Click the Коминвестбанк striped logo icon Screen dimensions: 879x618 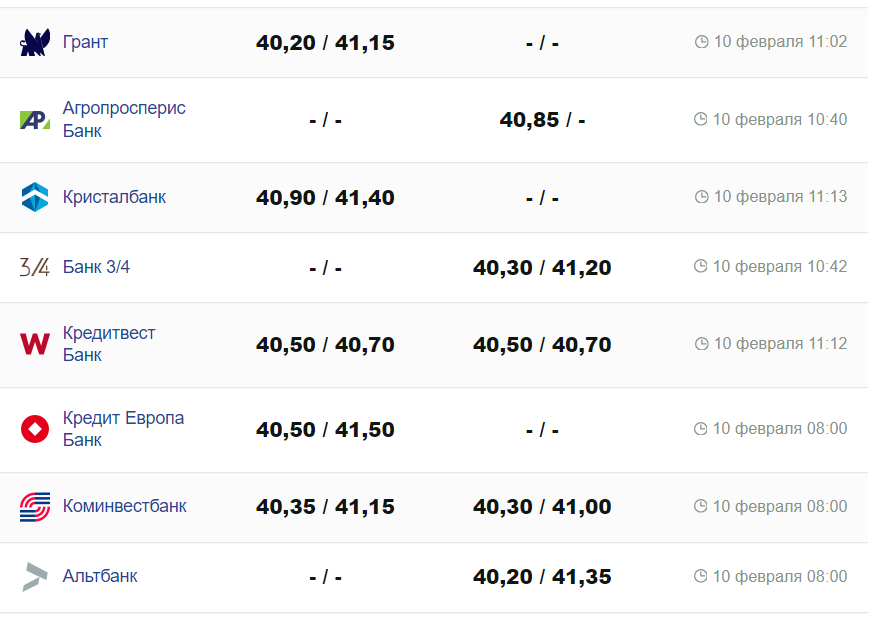[x=35, y=507]
